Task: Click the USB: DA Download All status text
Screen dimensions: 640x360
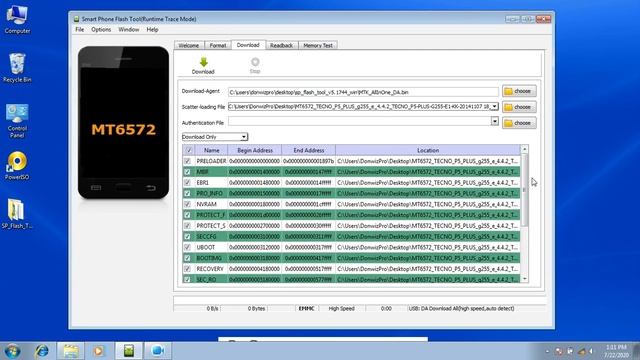Action: 461,309
